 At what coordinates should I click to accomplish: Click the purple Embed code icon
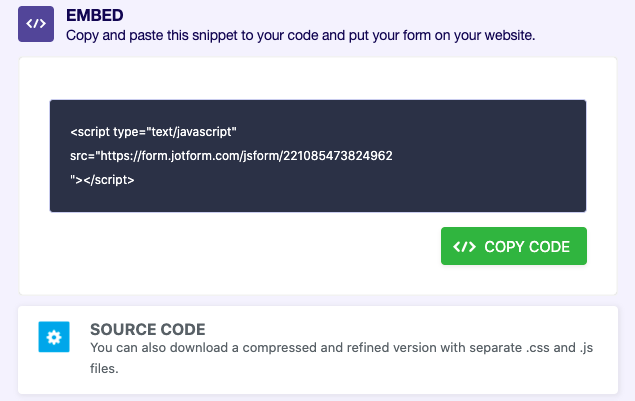[x=36, y=23]
